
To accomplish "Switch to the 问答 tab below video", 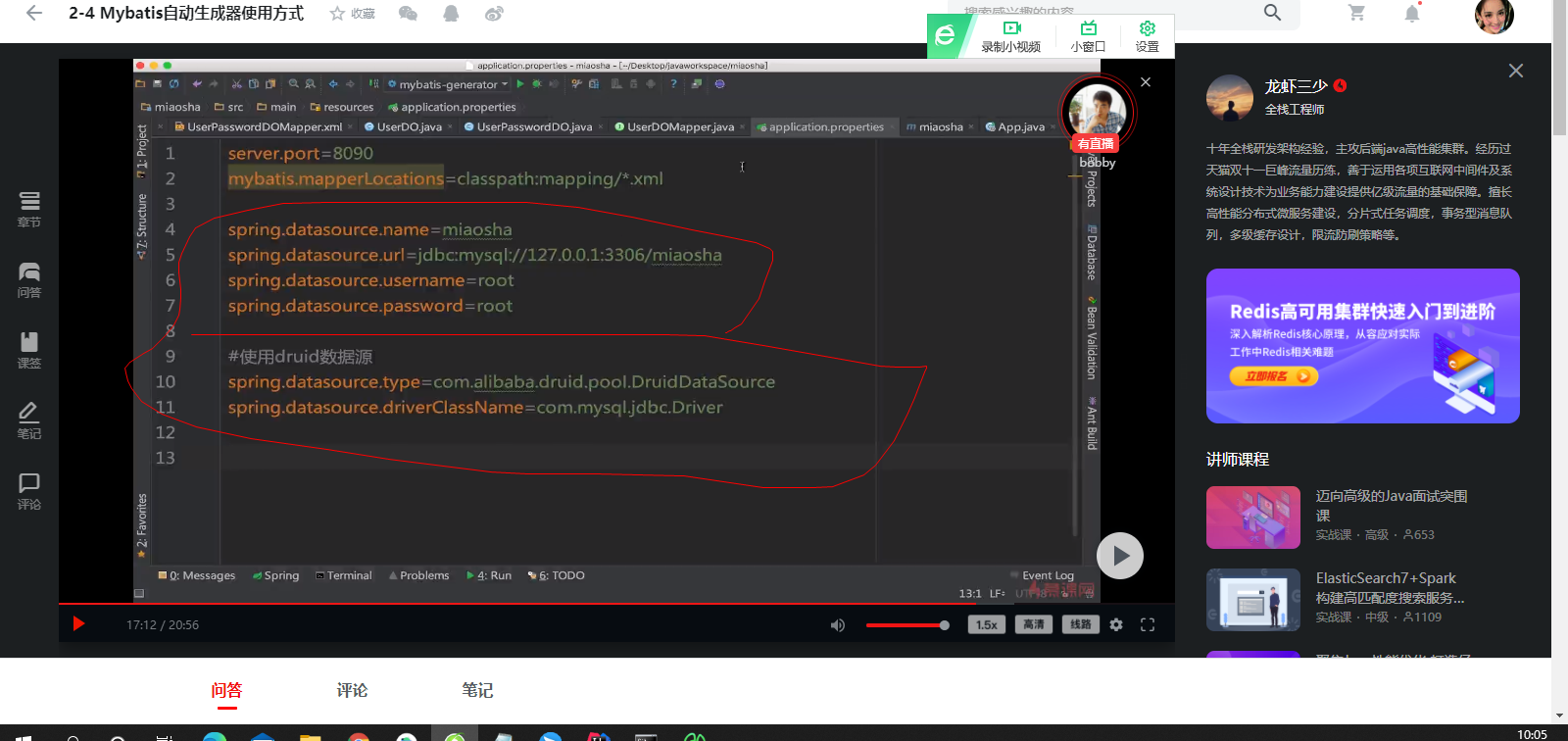I will pos(226,690).
